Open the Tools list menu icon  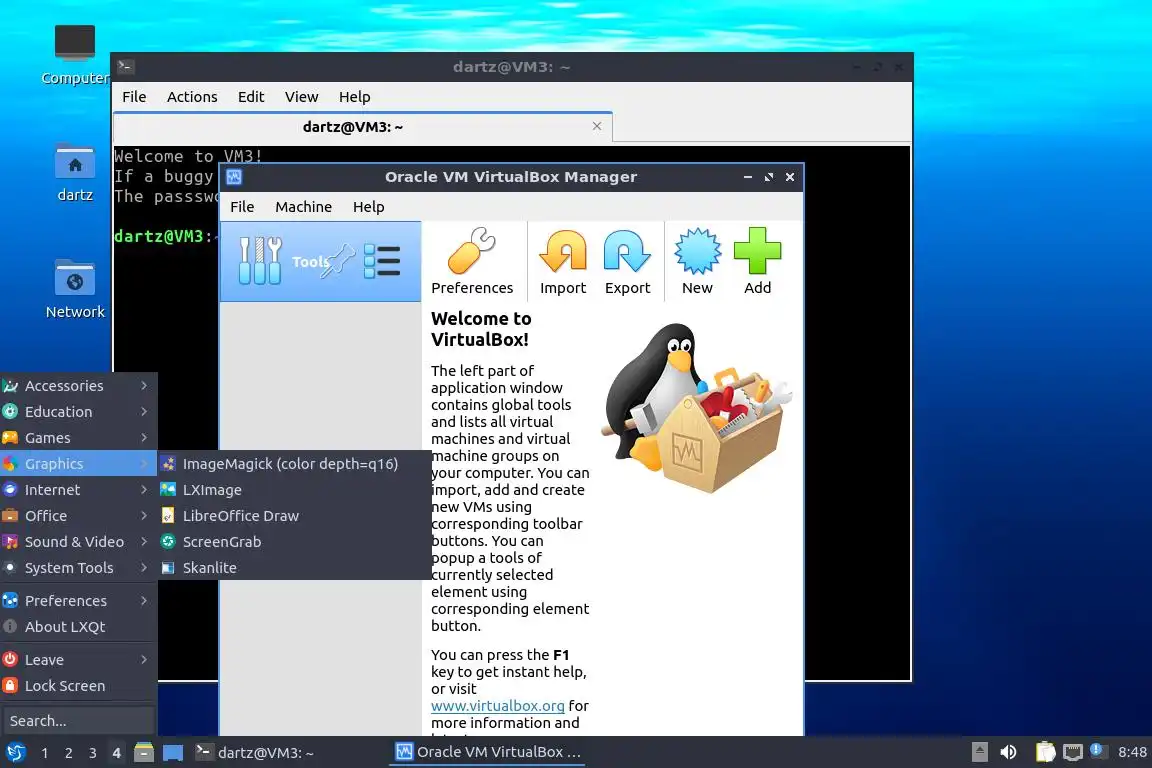coord(382,261)
